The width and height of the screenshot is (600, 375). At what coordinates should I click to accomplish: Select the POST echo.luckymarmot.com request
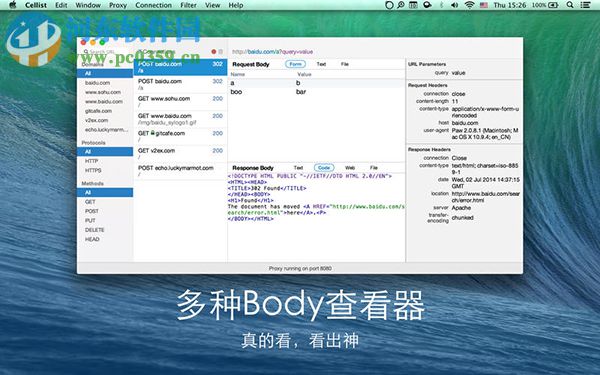point(180,171)
